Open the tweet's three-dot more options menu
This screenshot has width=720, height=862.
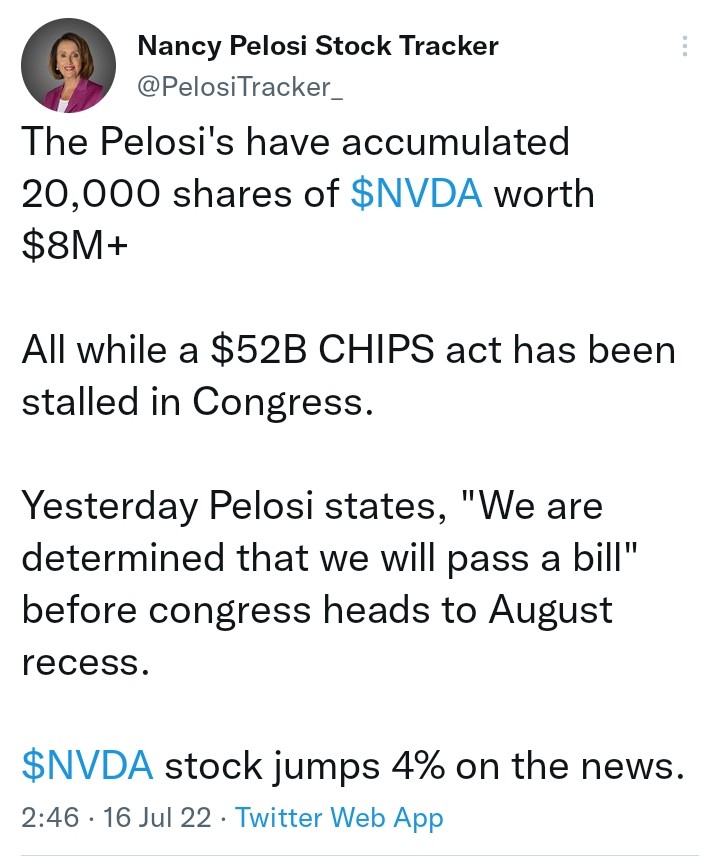point(685,47)
